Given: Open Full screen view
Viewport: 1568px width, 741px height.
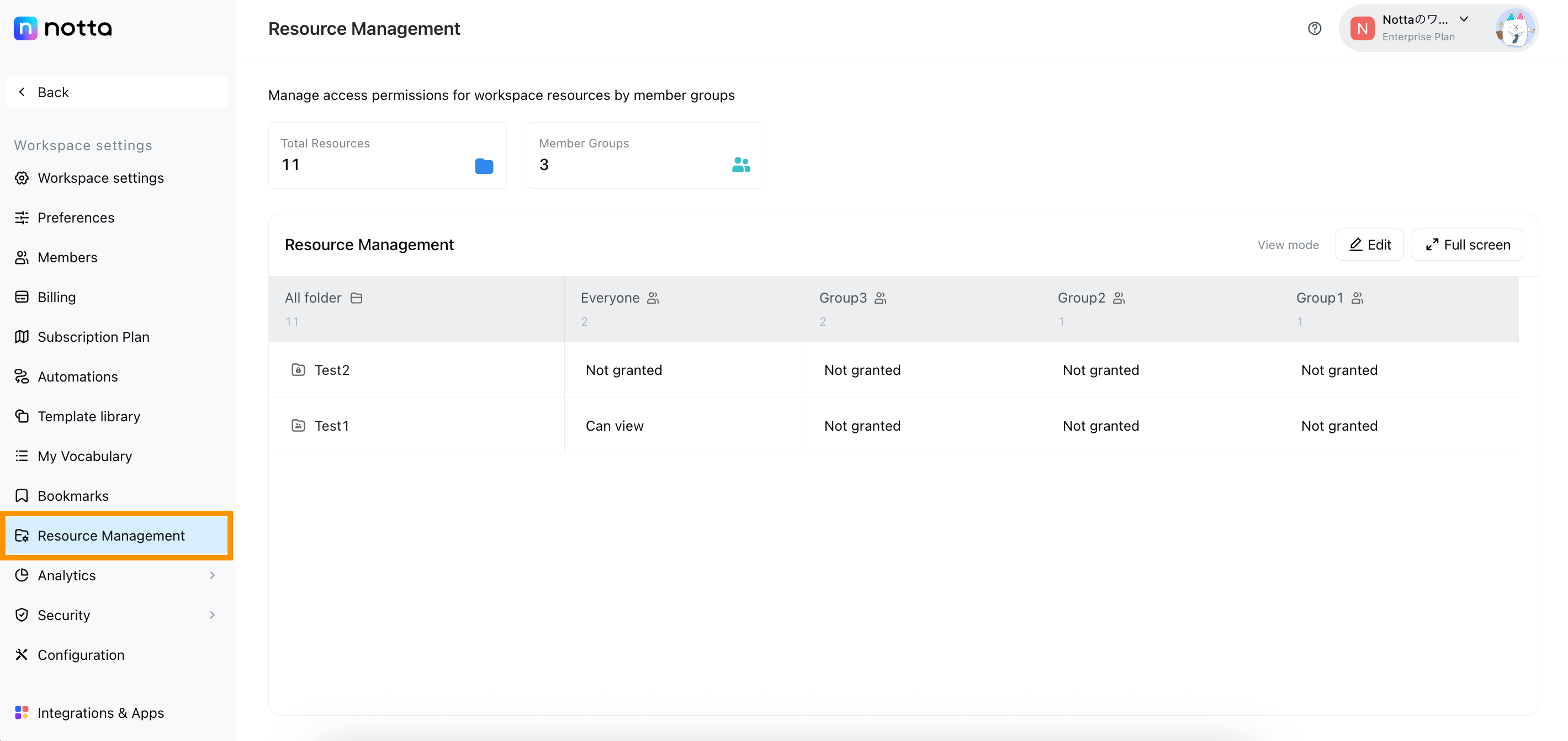Looking at the screenshot, I should (1466, 244).
